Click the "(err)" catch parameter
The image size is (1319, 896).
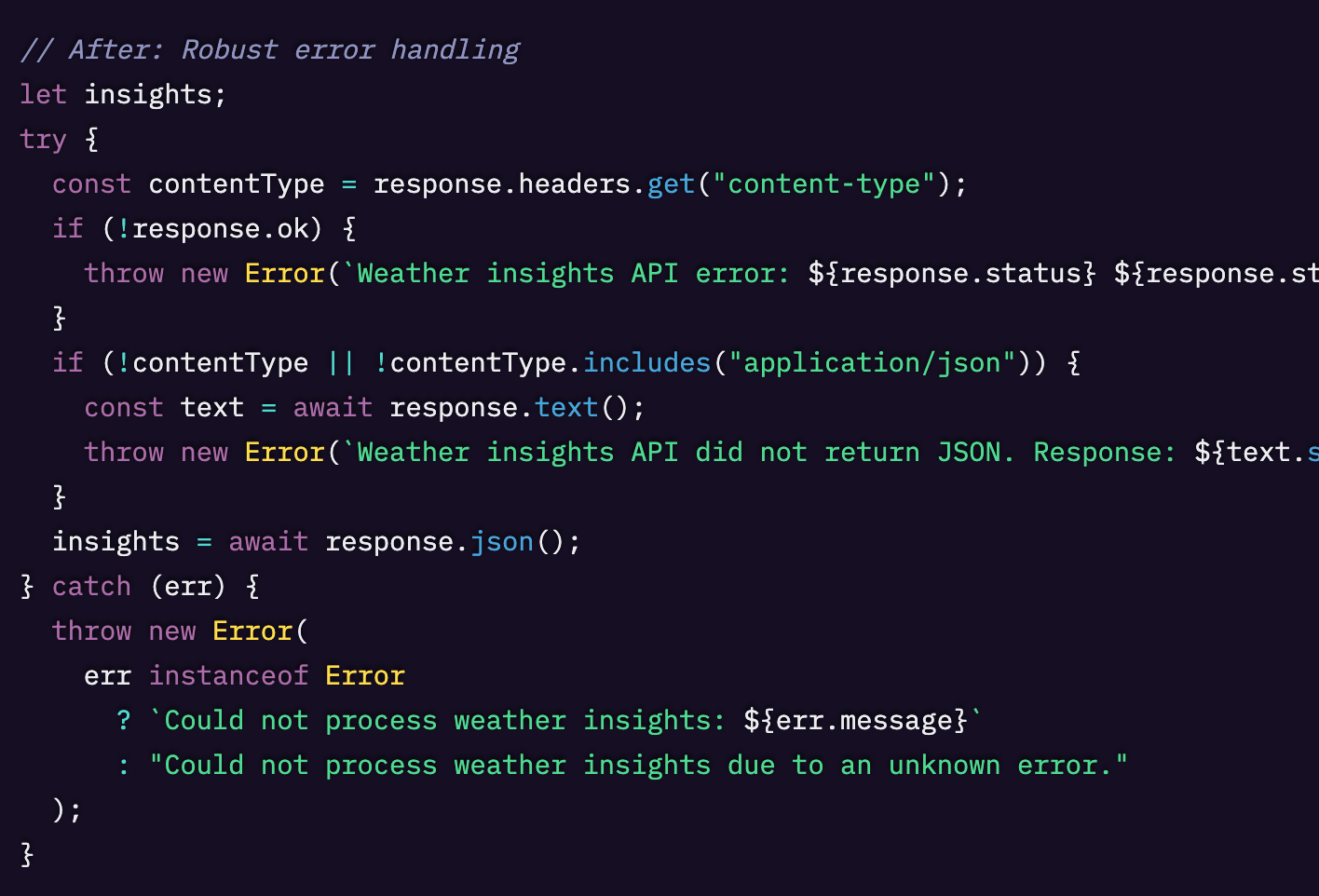187,586
